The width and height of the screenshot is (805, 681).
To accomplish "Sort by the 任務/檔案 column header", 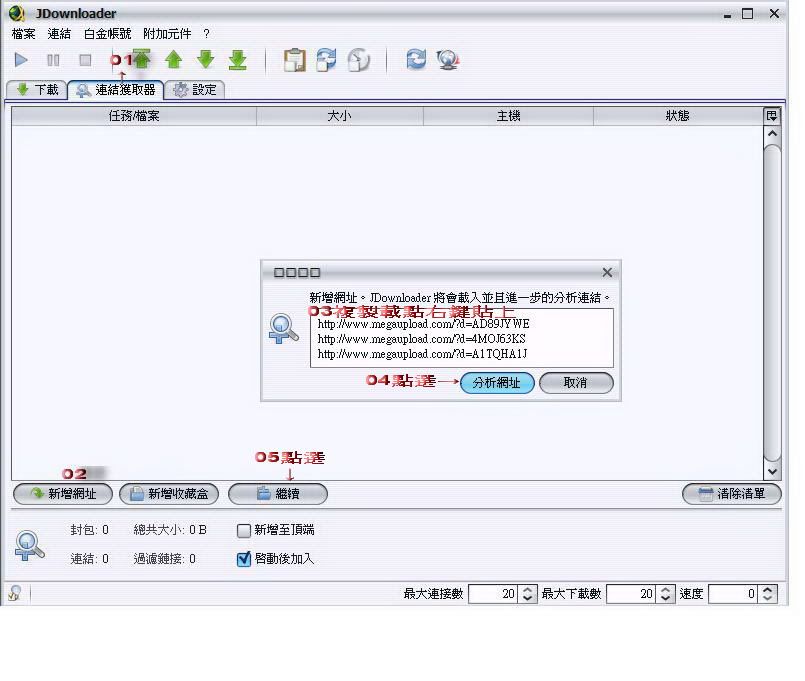I will point(134,116).
